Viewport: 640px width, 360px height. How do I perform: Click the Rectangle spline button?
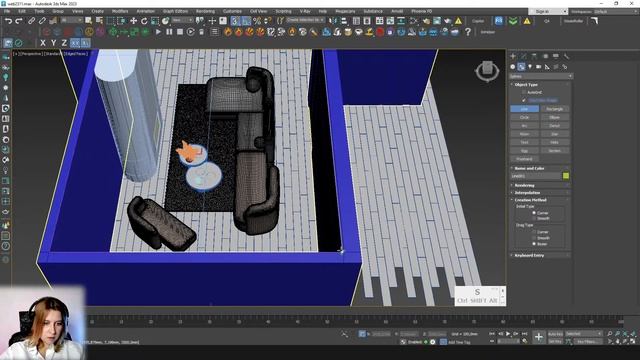point(554,109)
